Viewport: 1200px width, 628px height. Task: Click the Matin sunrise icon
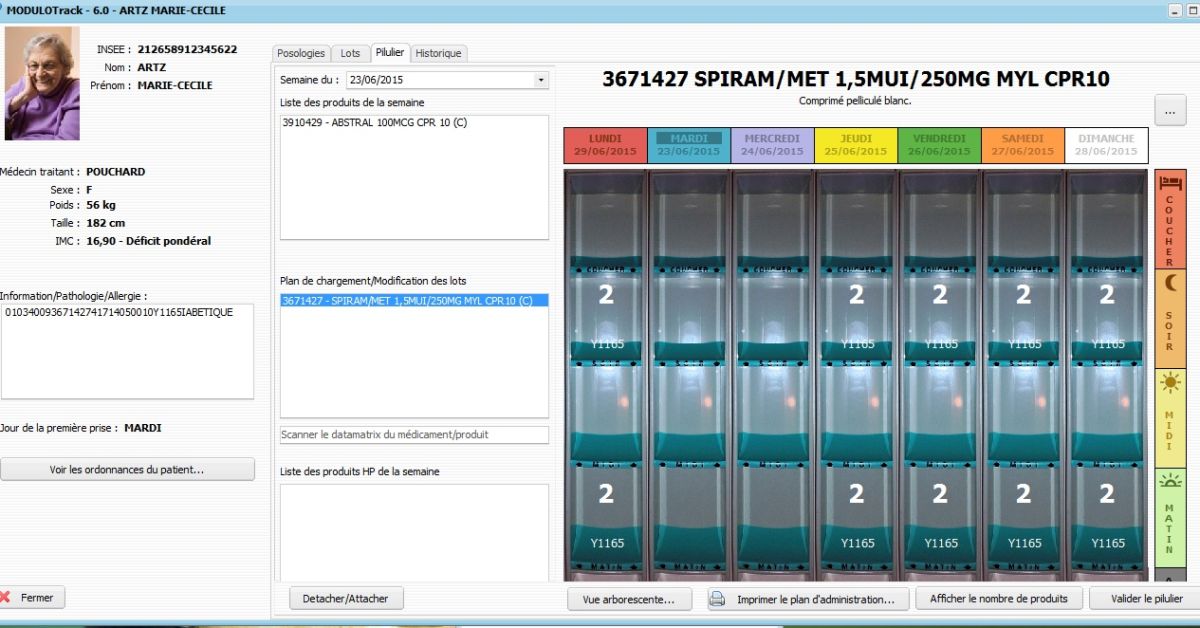pos(1170,482)
